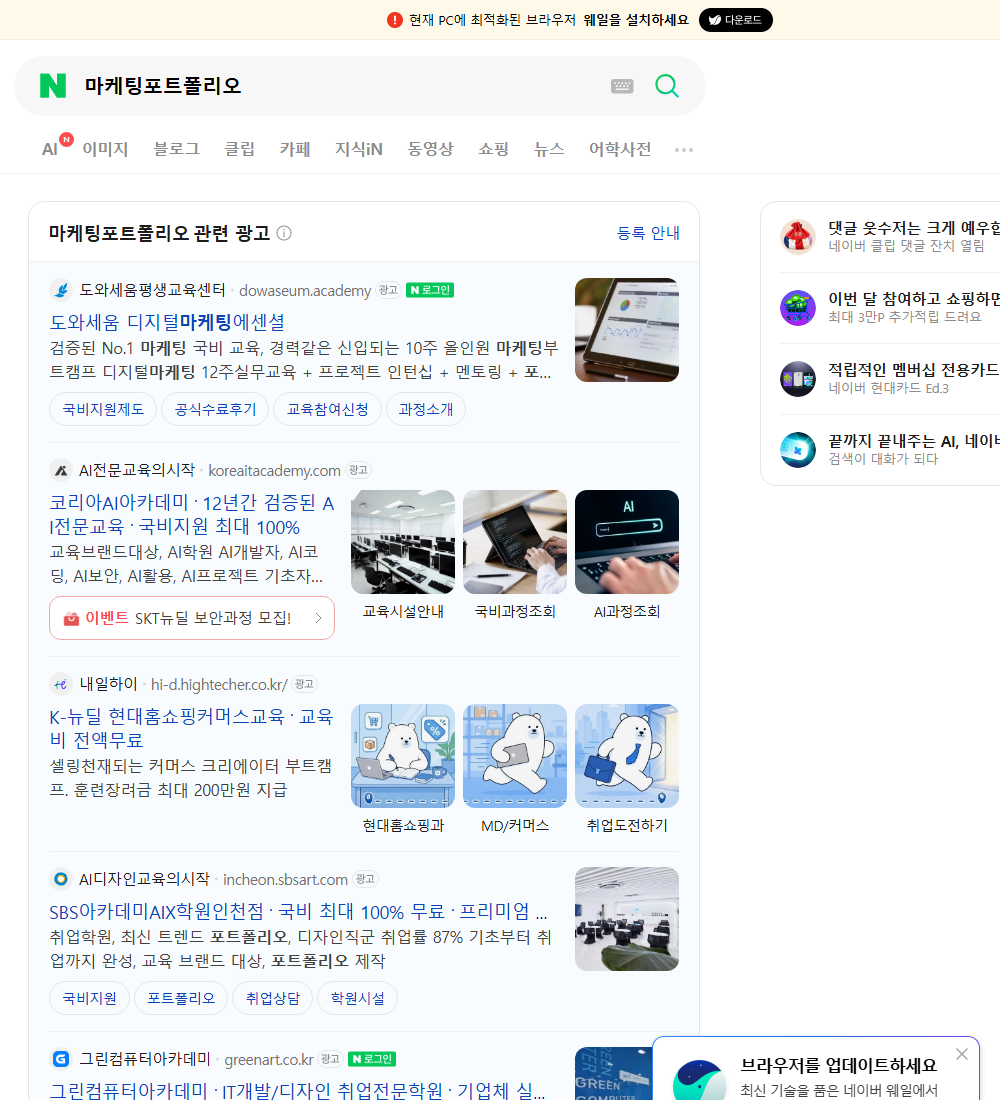This screenshot has height=1100, width=1000.
Task: Click the 광고 badge next to incheon.sbsart.com
Action: click(365, 879)
